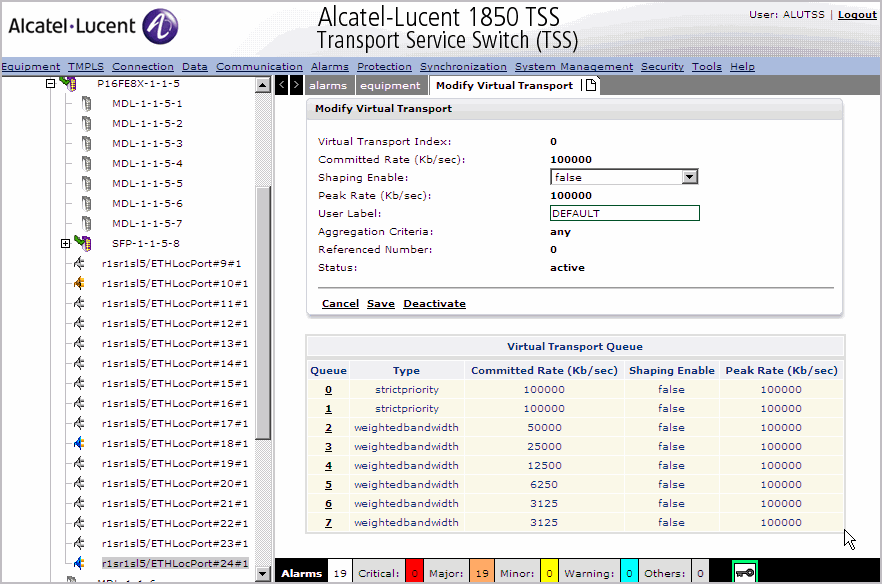The image size is (882, 584).
Task: Switch to the alarms tab
Action: coord(328,86)
